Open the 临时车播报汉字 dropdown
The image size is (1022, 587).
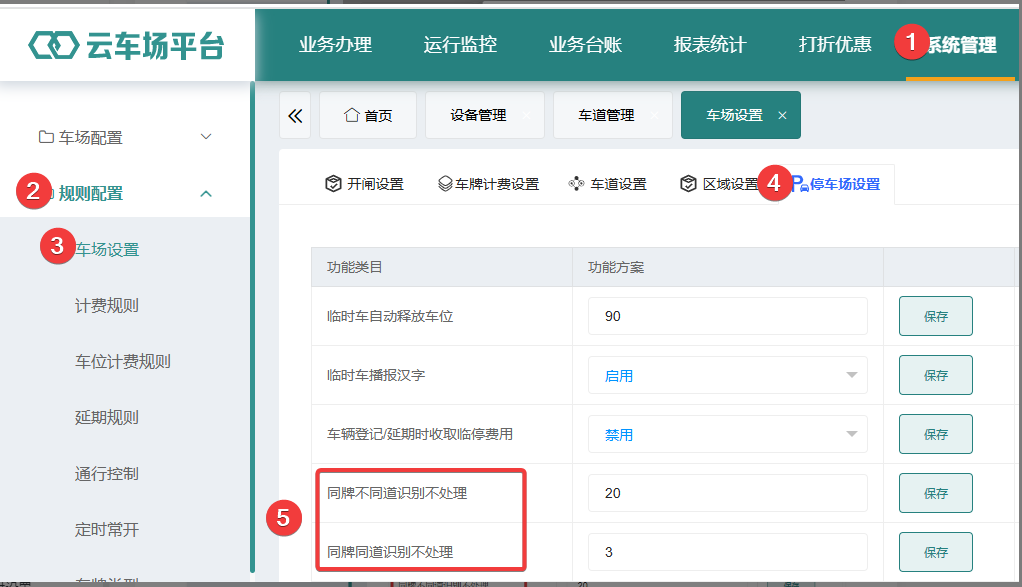click(727, 375)
